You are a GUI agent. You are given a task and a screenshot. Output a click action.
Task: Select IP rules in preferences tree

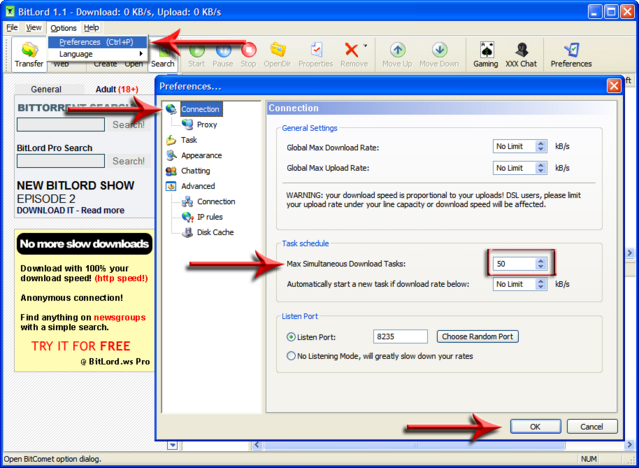click(210, 217)
